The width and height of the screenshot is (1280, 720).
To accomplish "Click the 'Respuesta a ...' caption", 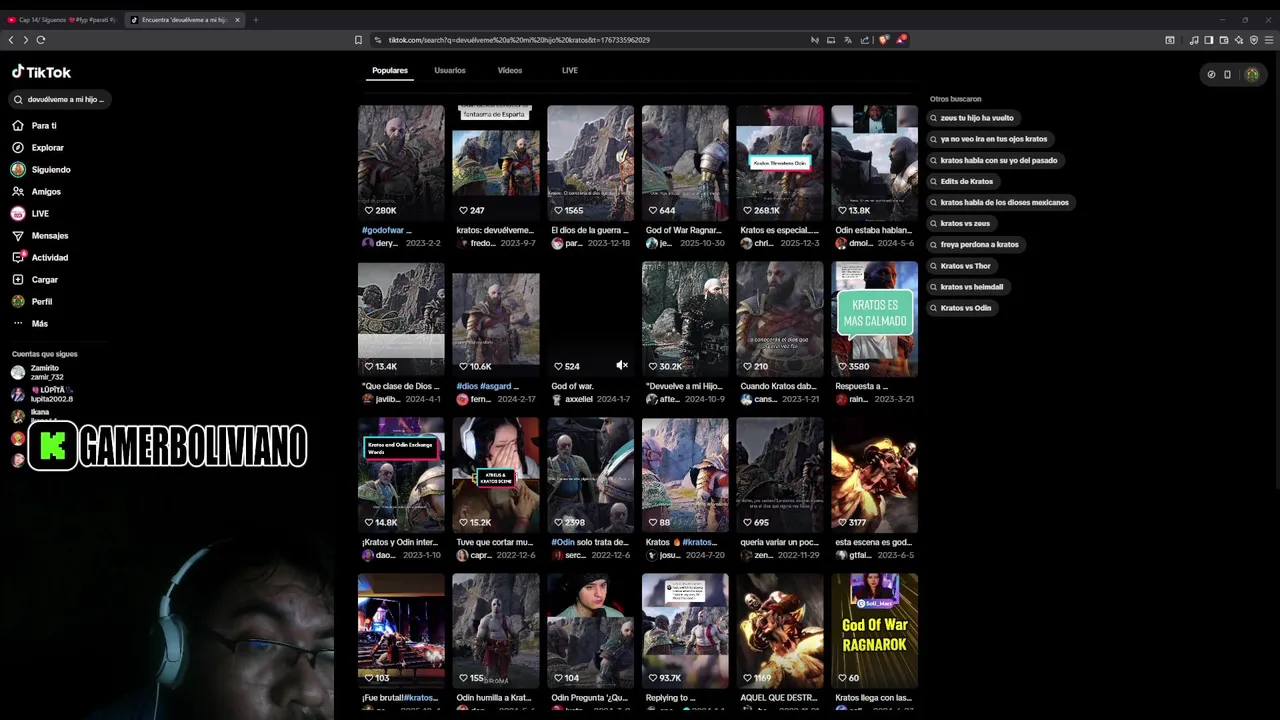I will (x=862, y=386).
